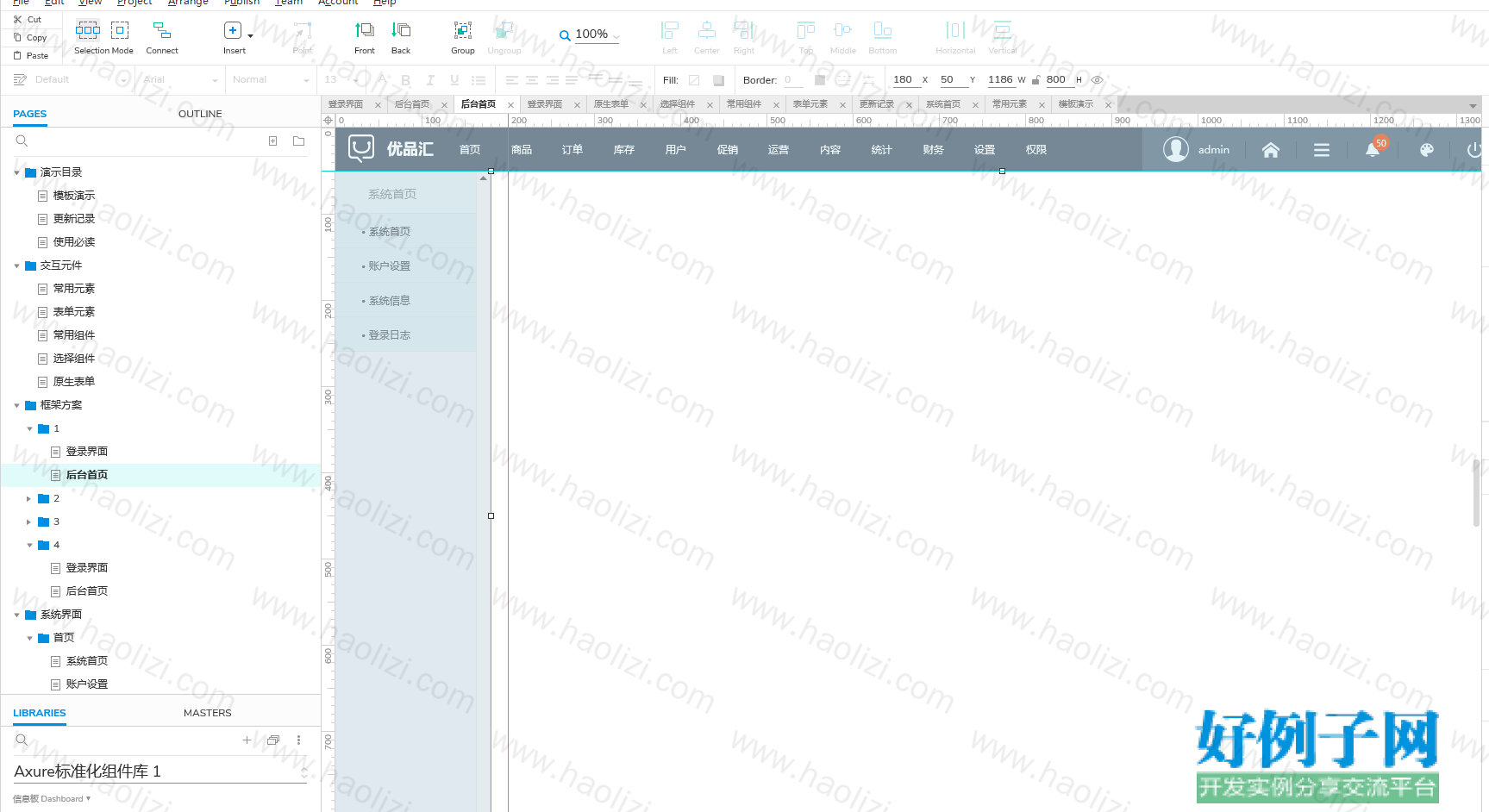Toggle widget visibility eye icon
1489x812 pixels.
pyautogui.click(x=1098, y=80)
